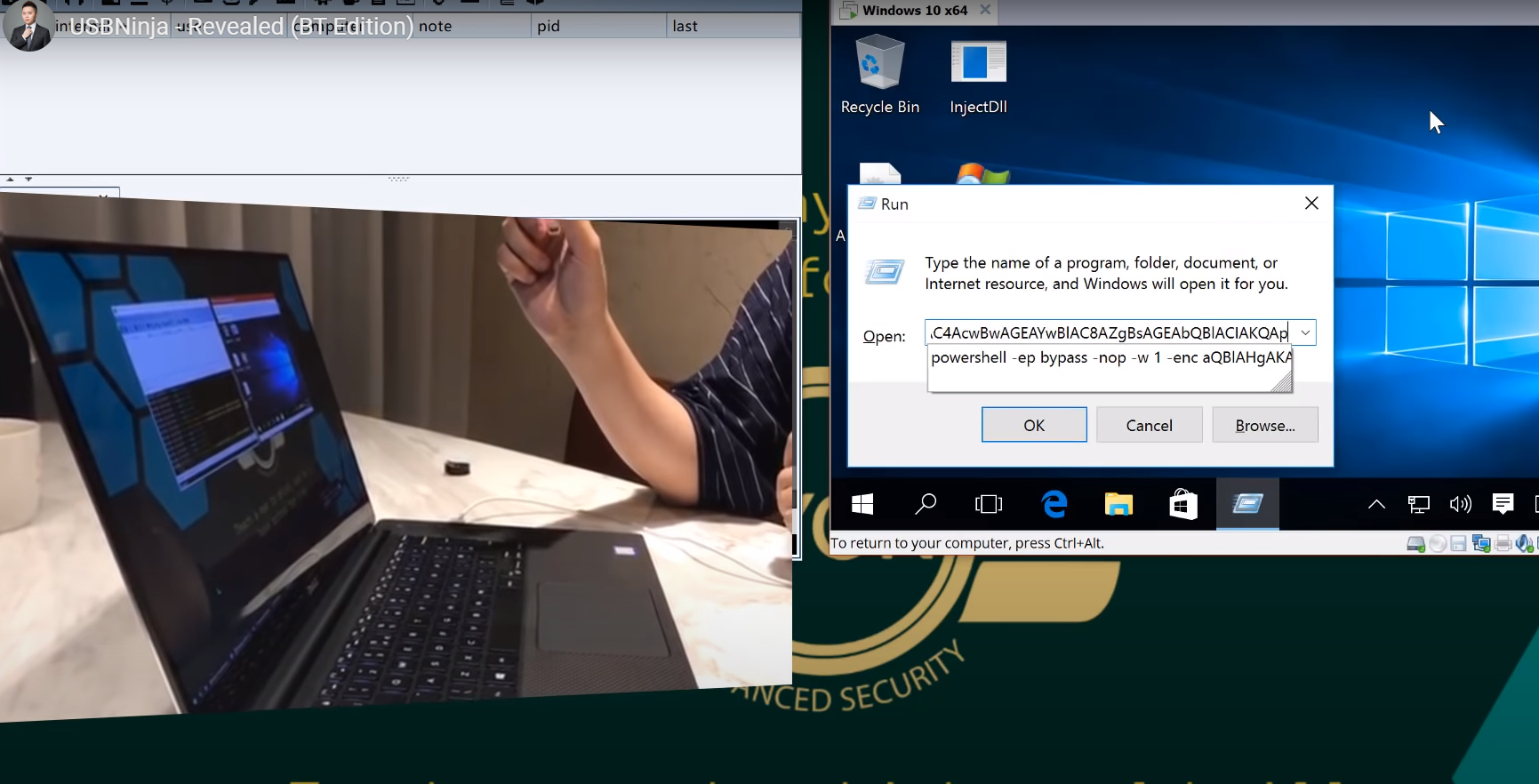Show hidden system tray icons
The height and width of the screenshot is (784, 1539).
click(1376, 505)
